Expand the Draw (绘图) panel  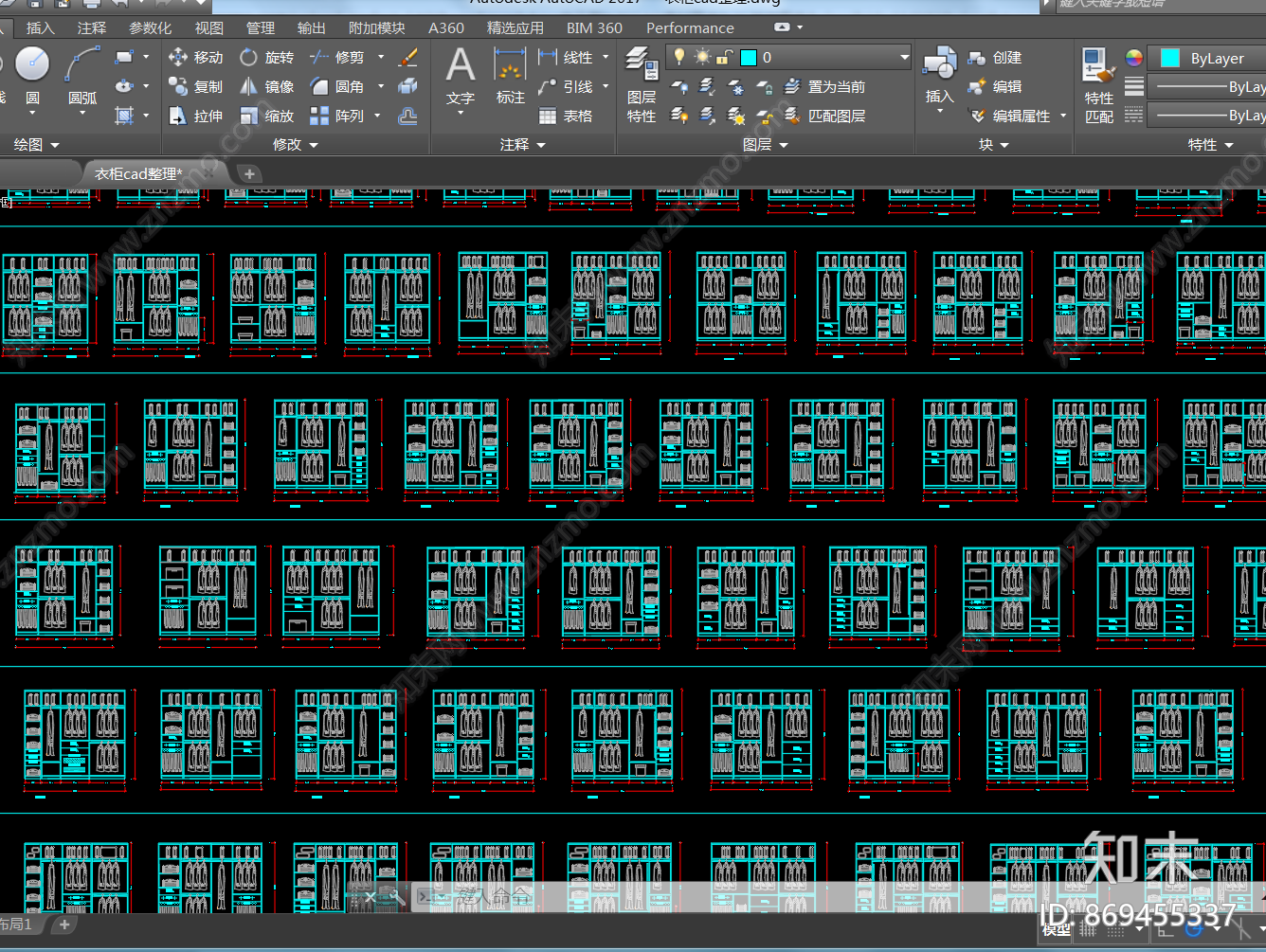pos(37,145)
